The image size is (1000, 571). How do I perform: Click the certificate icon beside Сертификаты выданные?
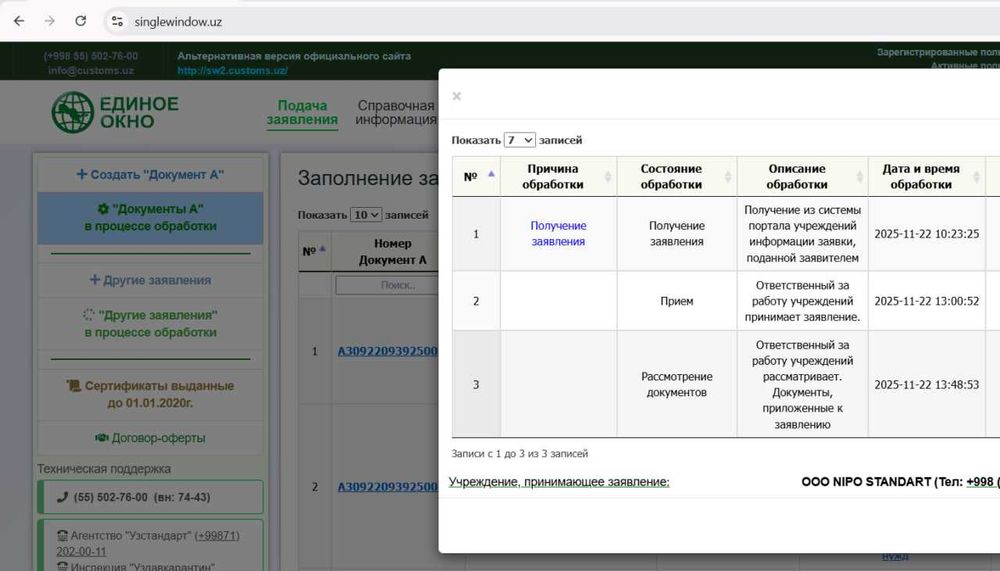[73, 385]
